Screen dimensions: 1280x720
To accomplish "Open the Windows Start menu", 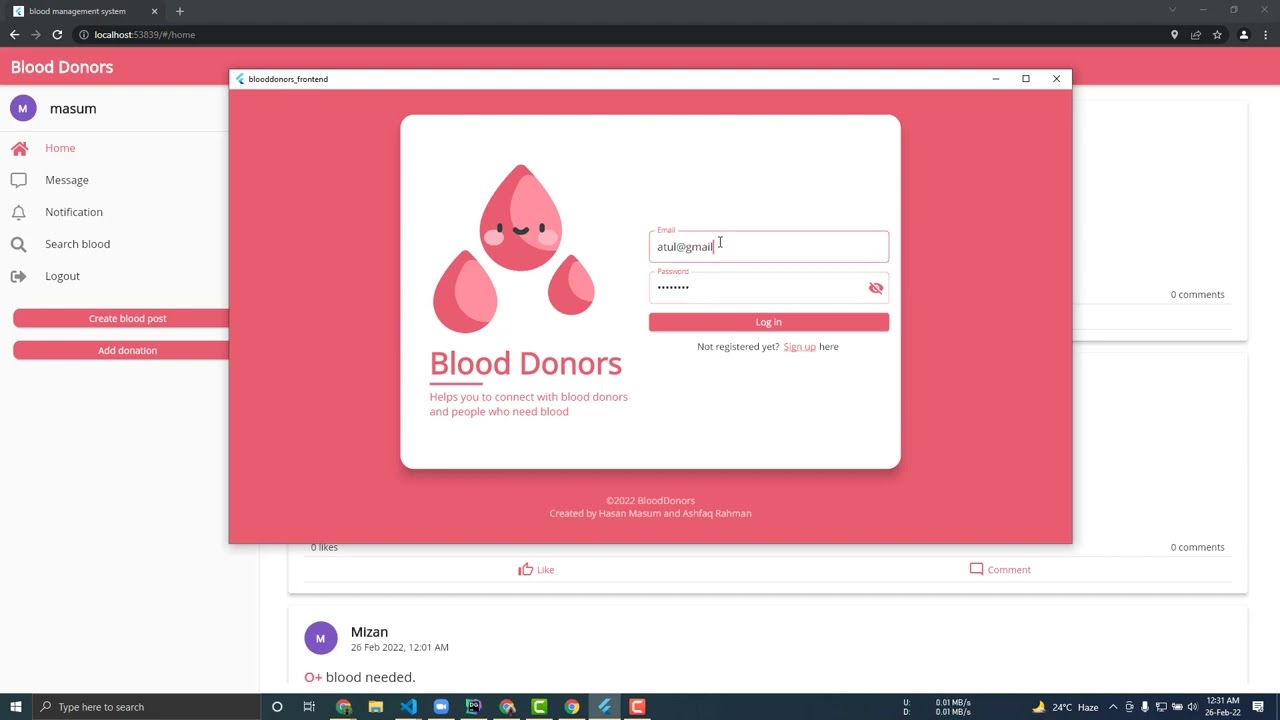I will [x=15, y=707].
